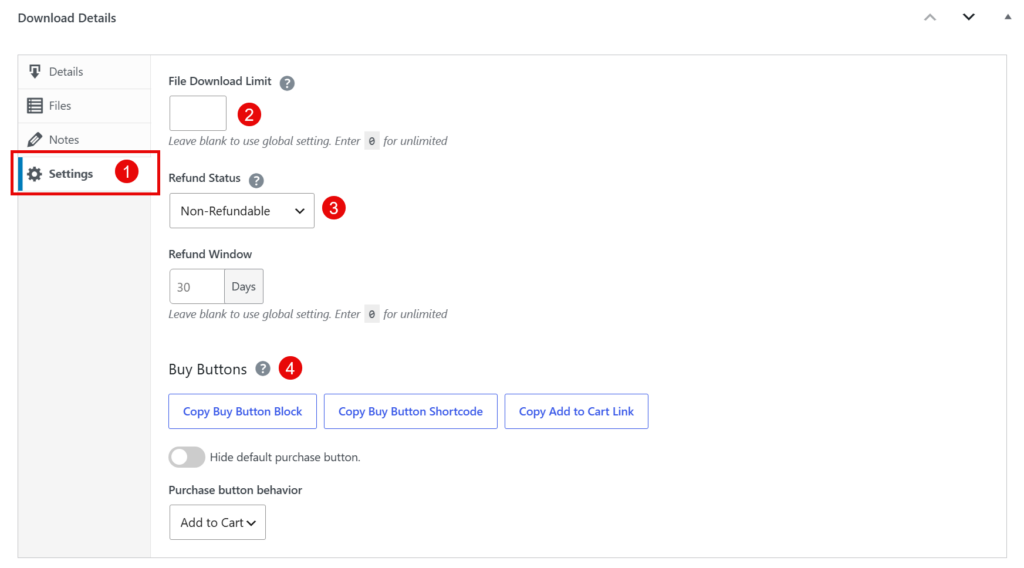Click help icon next to Refund Status

click(256, 180)
